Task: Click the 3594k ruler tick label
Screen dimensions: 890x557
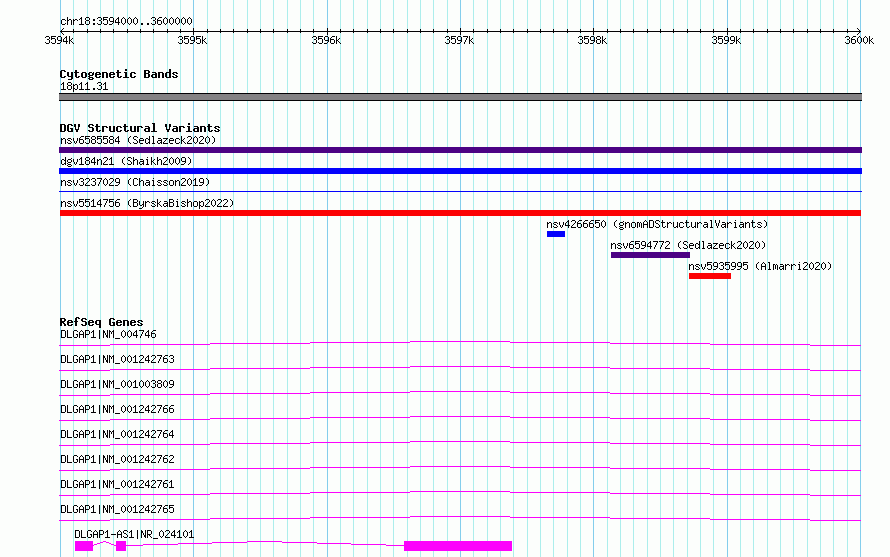Action: 59,40
